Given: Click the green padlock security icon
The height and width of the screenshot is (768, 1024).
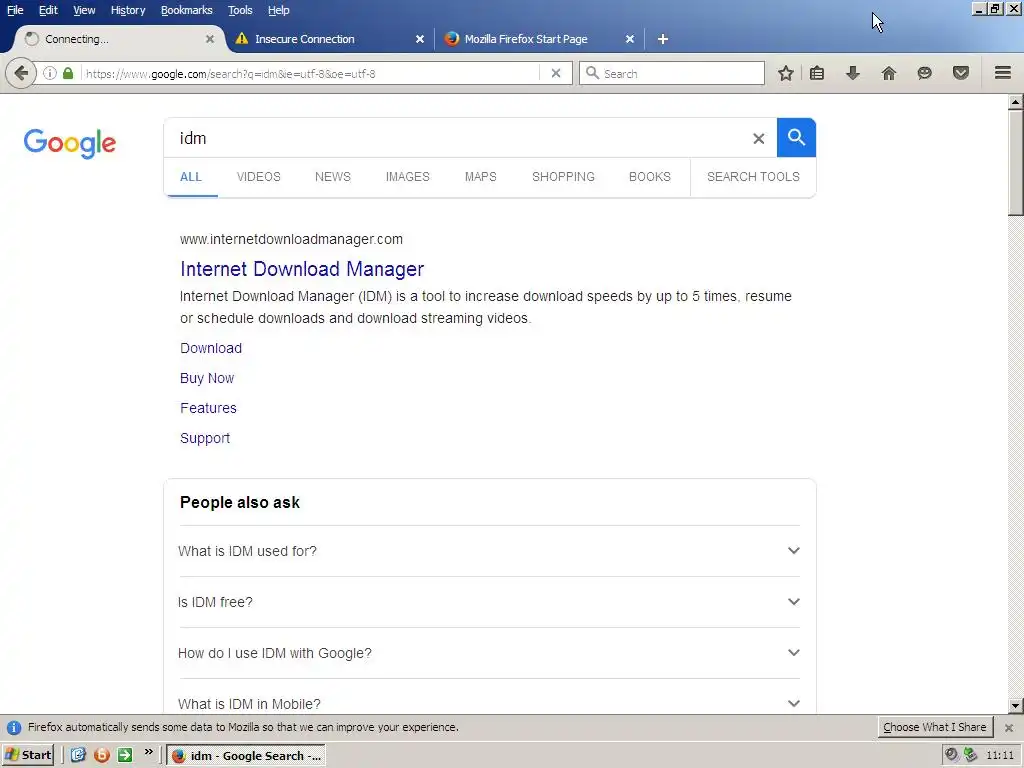Looking at the screenshot, I should (x=68, y=73).
